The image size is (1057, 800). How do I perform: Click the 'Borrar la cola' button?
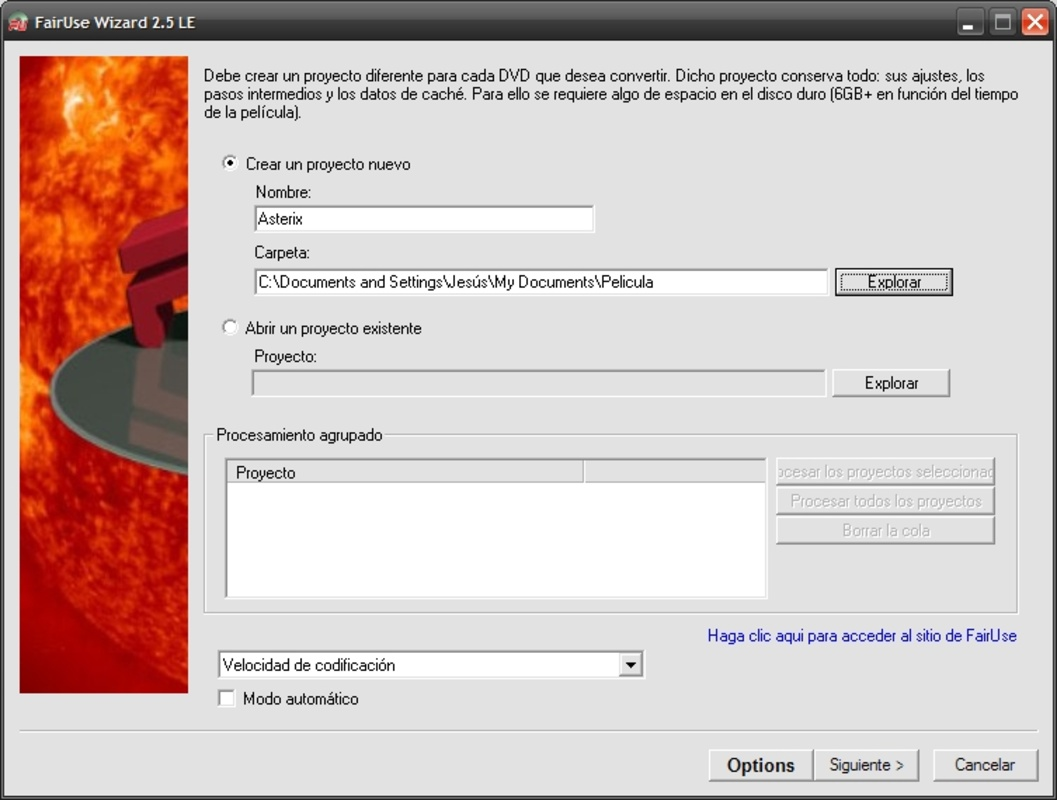[885, 530]
